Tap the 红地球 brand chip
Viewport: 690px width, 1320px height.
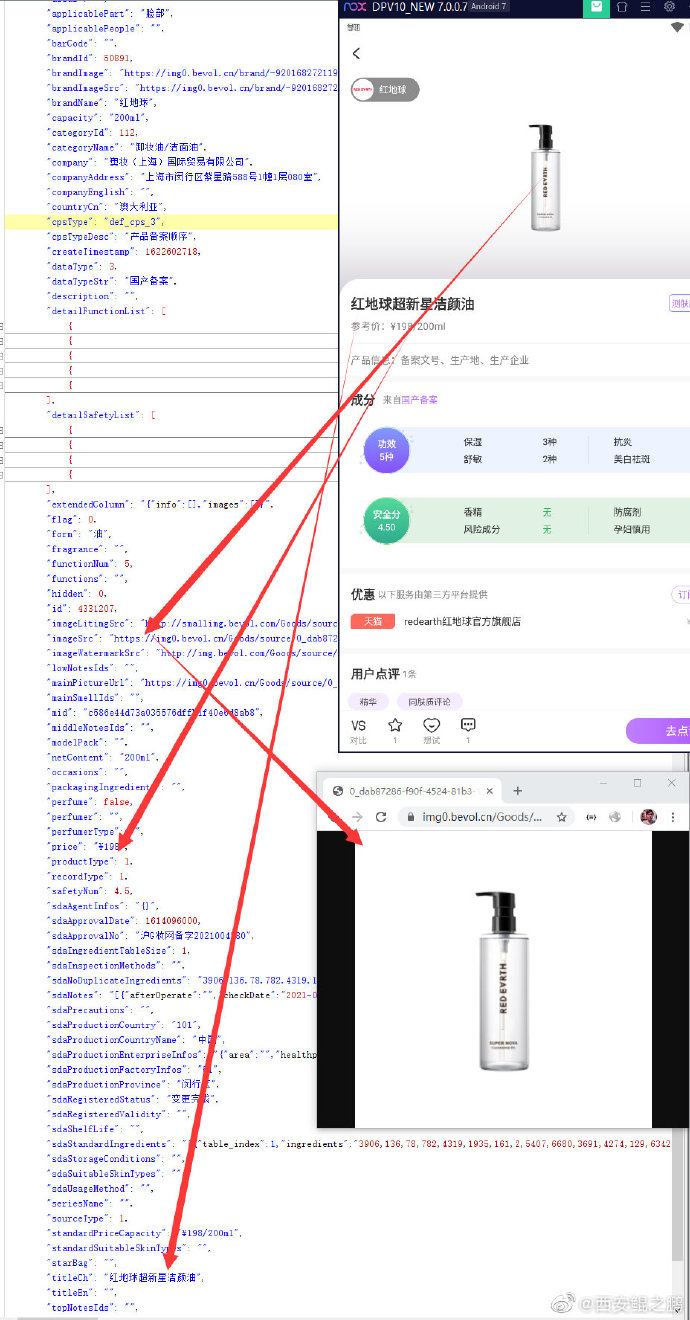[385, 89]
